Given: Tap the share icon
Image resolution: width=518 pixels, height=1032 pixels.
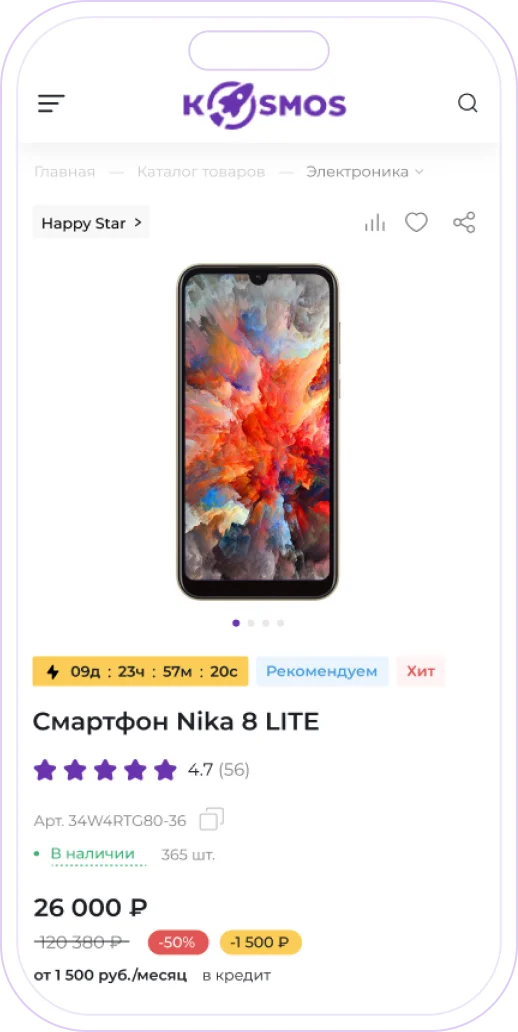Looking at the screenshot, I should tap(464, 222).
